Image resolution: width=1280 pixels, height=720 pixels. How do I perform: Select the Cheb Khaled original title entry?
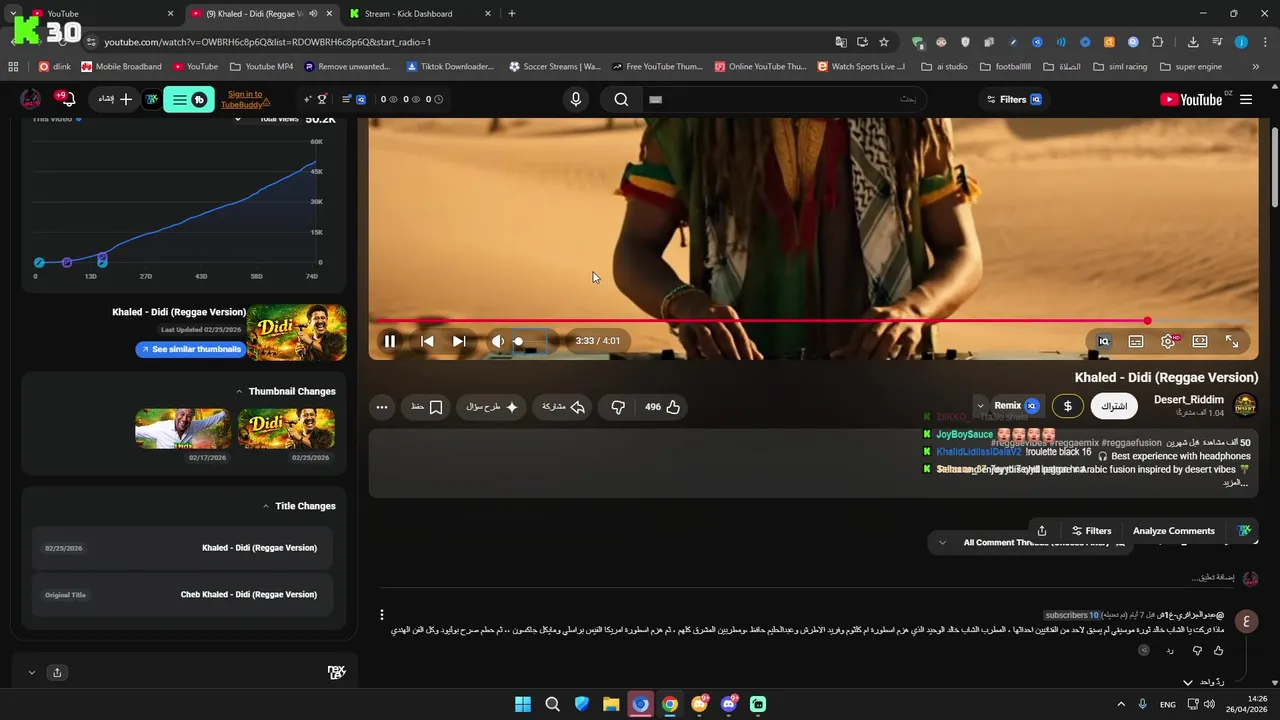coord(183,594)
